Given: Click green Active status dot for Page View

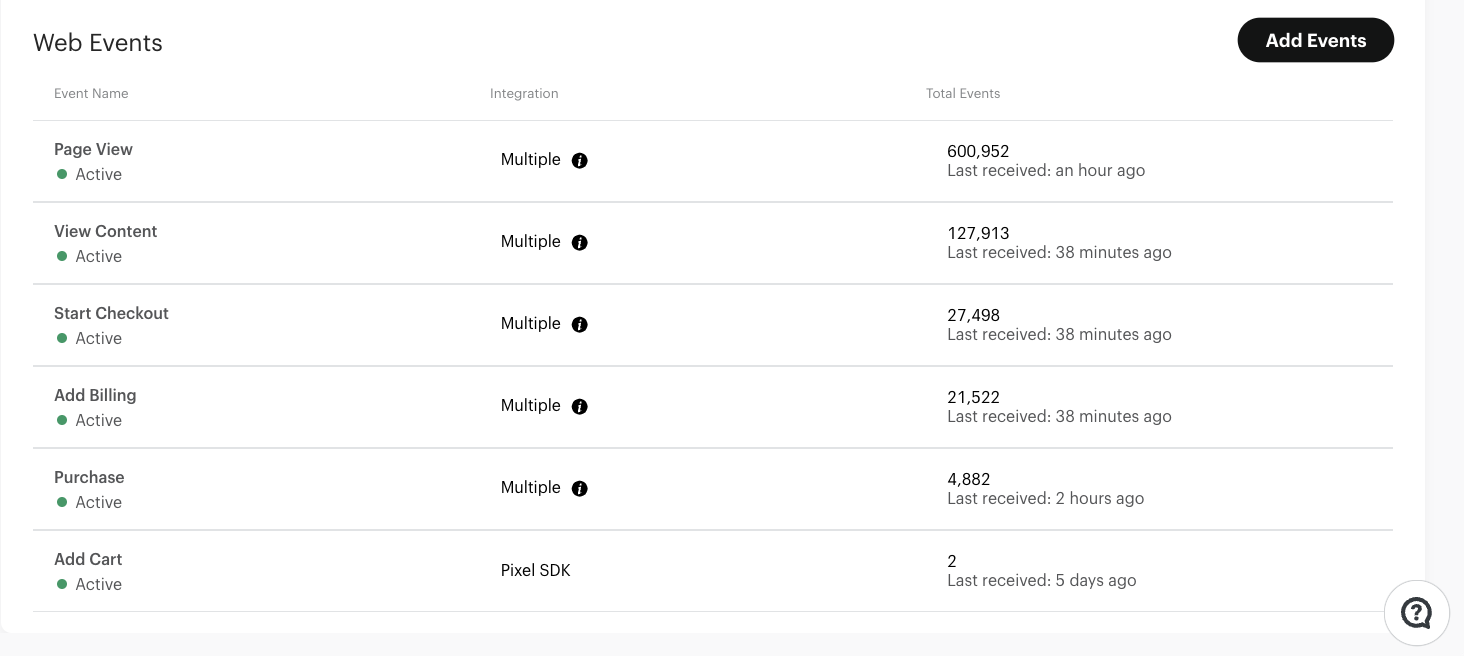Looking at the screenshot, I should point(62,174).
